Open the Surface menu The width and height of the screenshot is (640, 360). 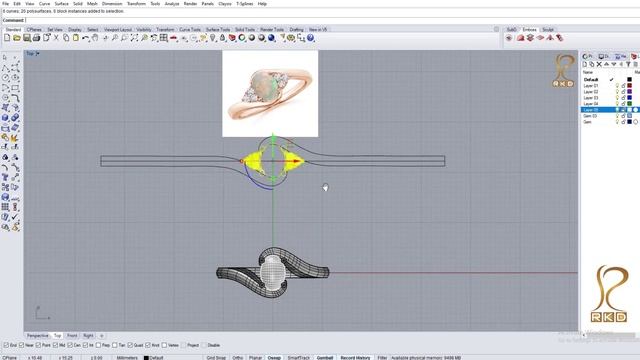point(62,4)
